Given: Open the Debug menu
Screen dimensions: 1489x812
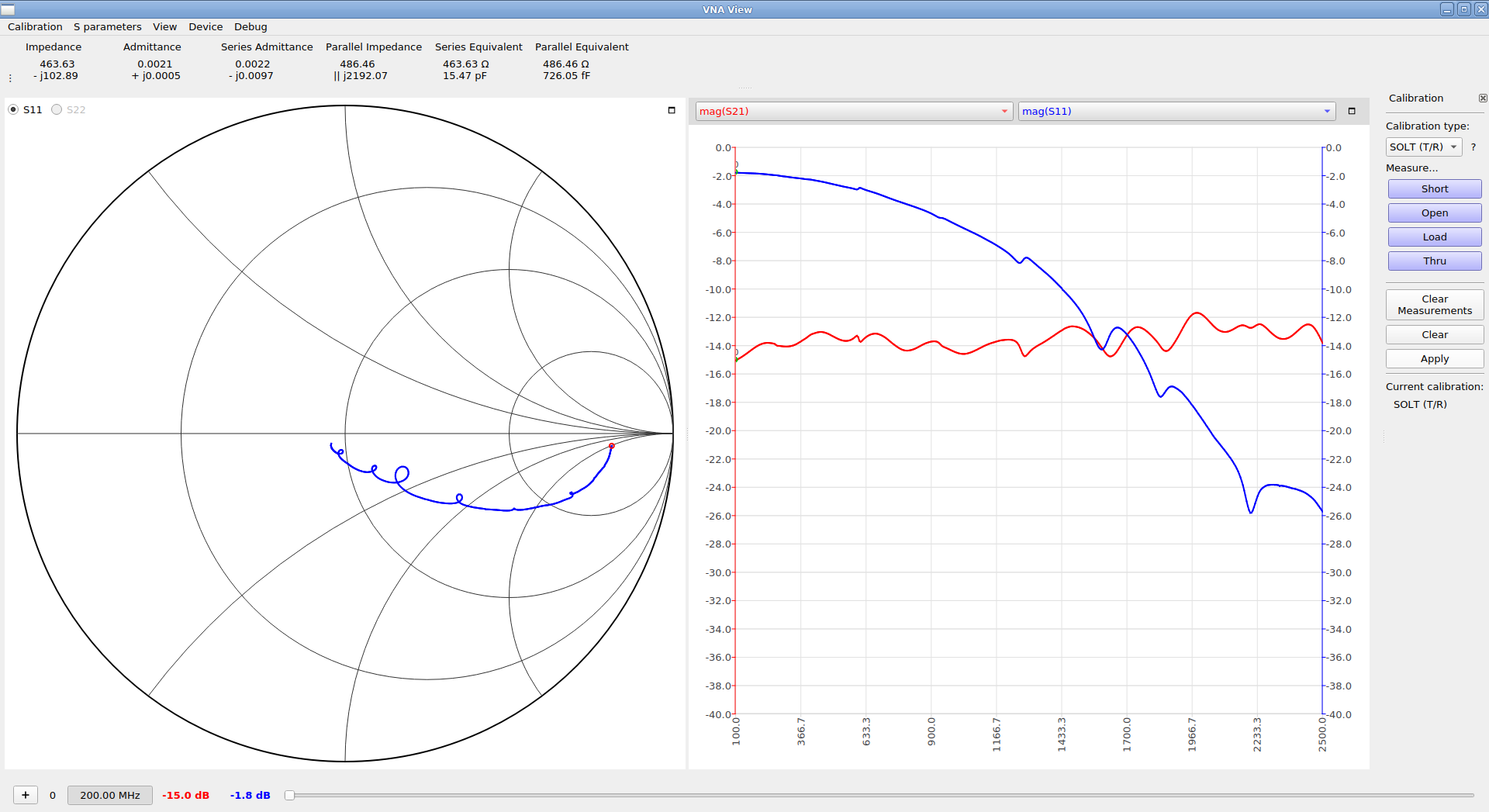Looking at the screenshot, I should [250, 26].
